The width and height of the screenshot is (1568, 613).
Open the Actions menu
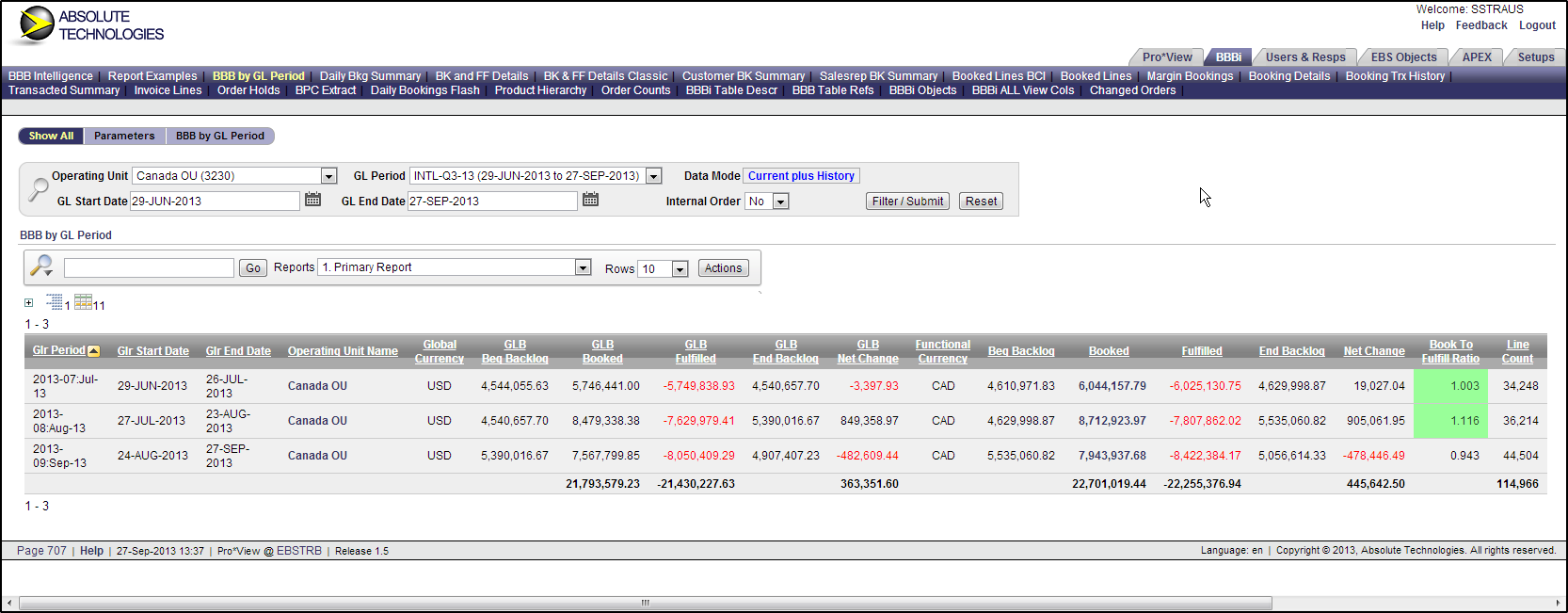[x=723, y=268]
